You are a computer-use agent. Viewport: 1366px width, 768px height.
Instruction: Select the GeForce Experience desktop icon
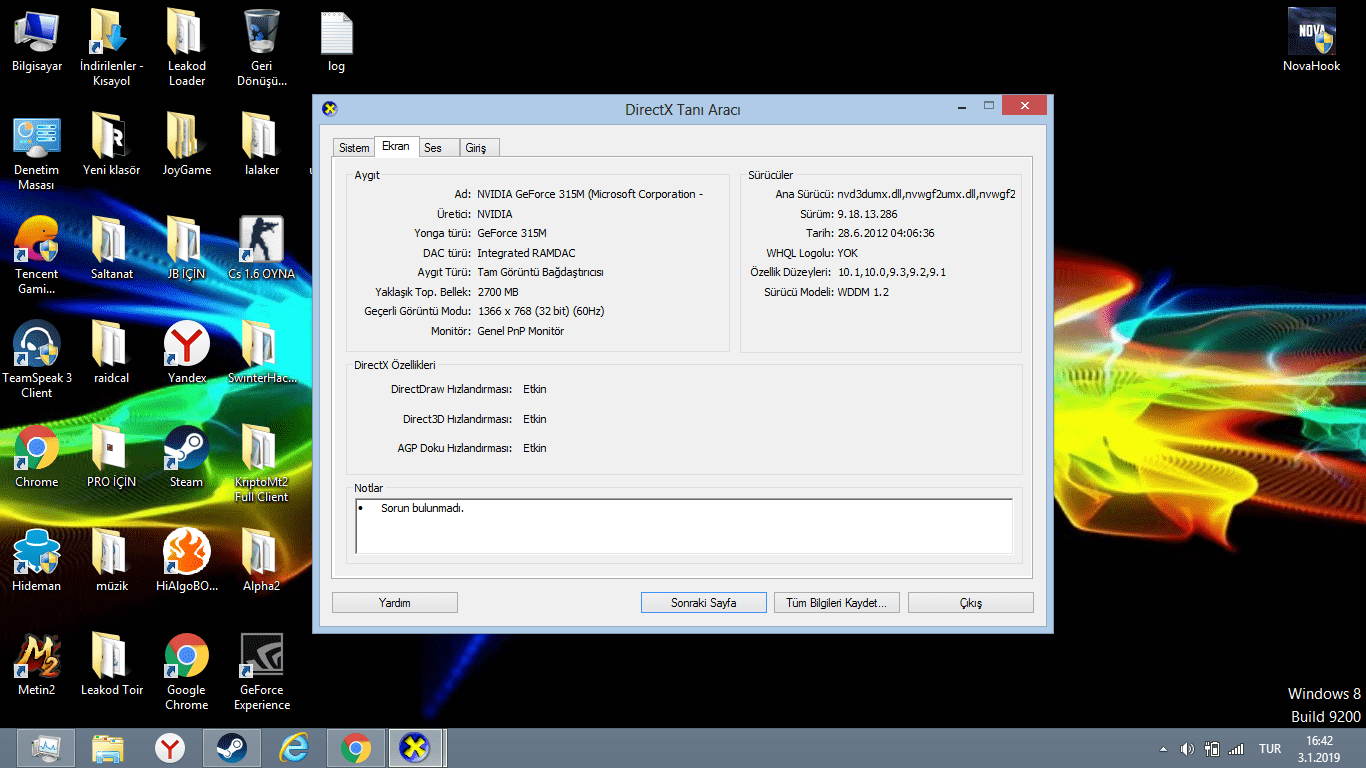[x=261, y=673]
